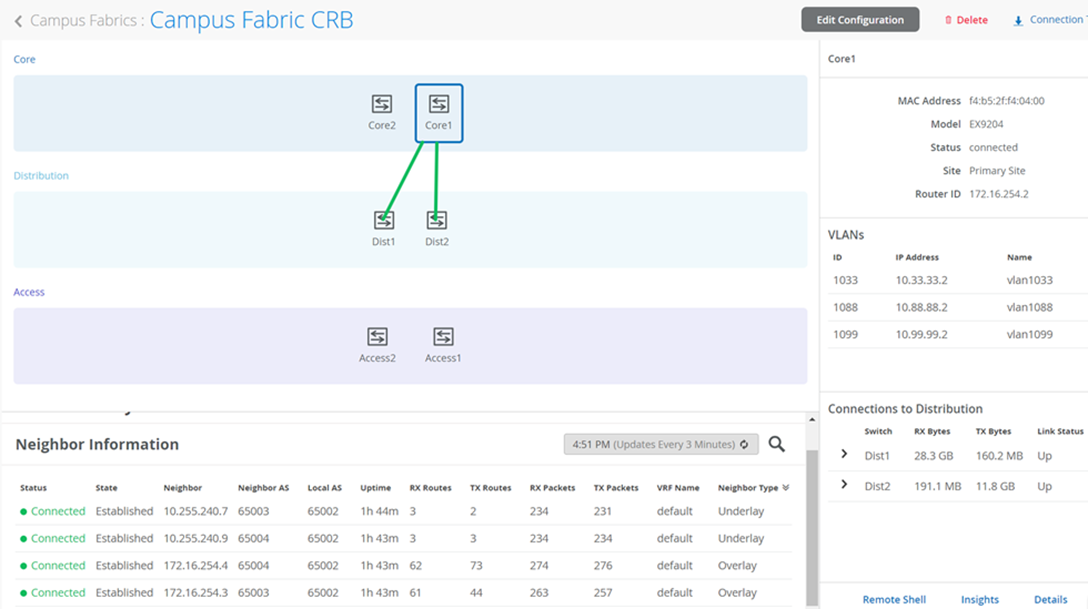Click the TX Routes column header
This screenshot has width=1088, height=609.
point(491,488)
